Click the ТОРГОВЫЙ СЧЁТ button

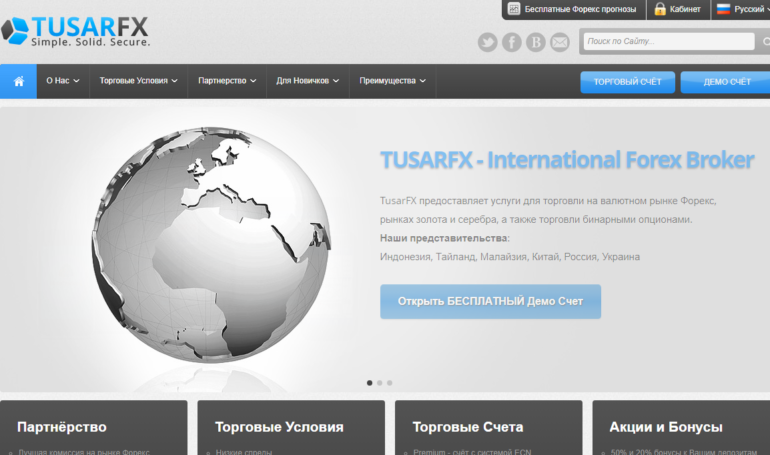point(627,82)
